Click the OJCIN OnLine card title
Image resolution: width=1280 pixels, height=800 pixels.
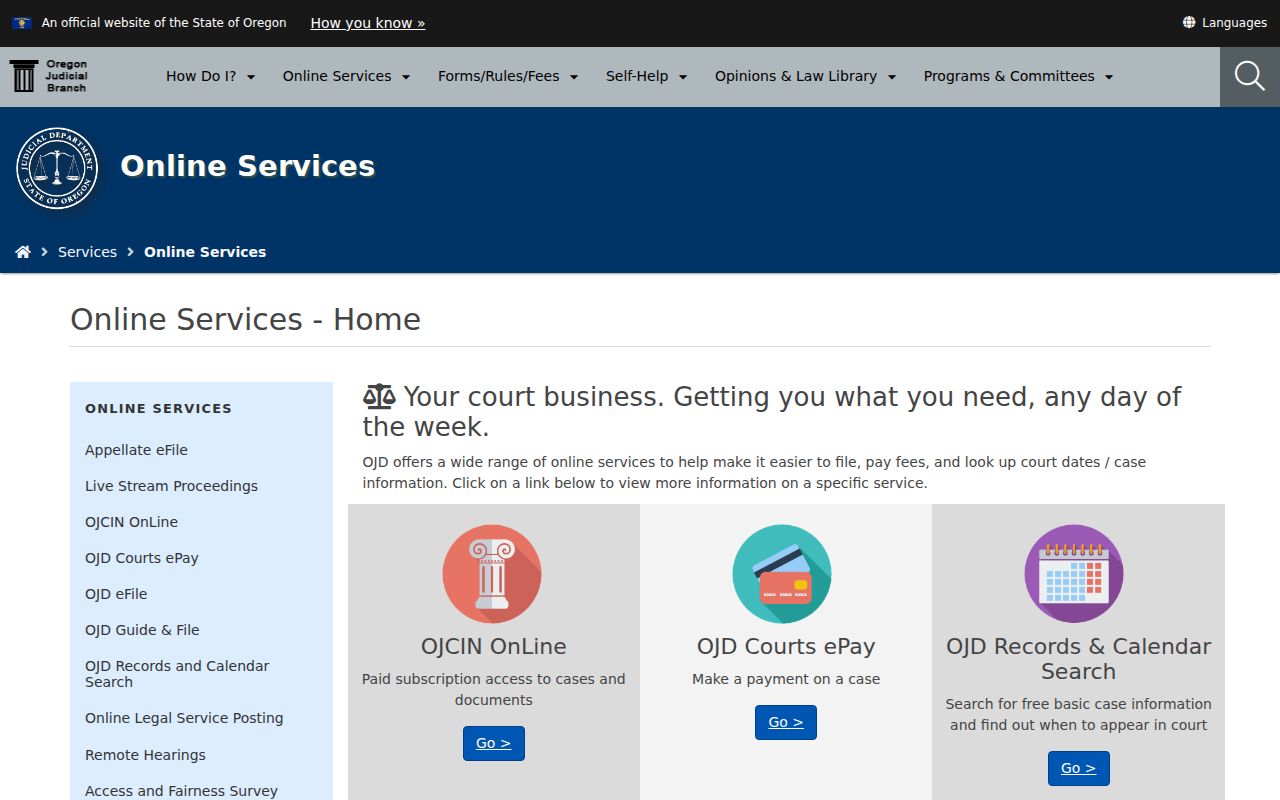tap(494, 646)
